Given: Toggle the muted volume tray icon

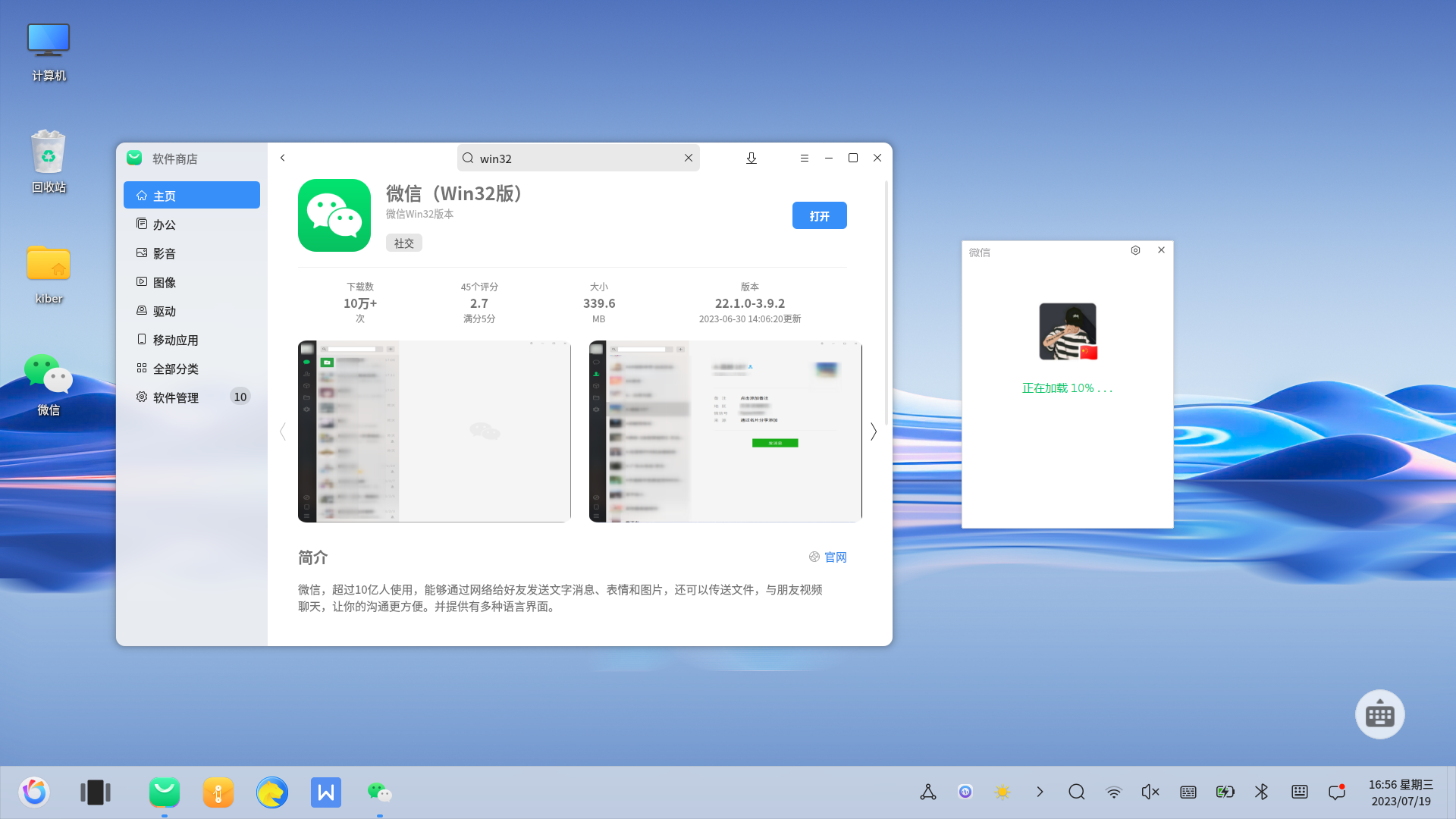Looking at the screenshot, I should pyautogui.click(x=1150, y=792).
